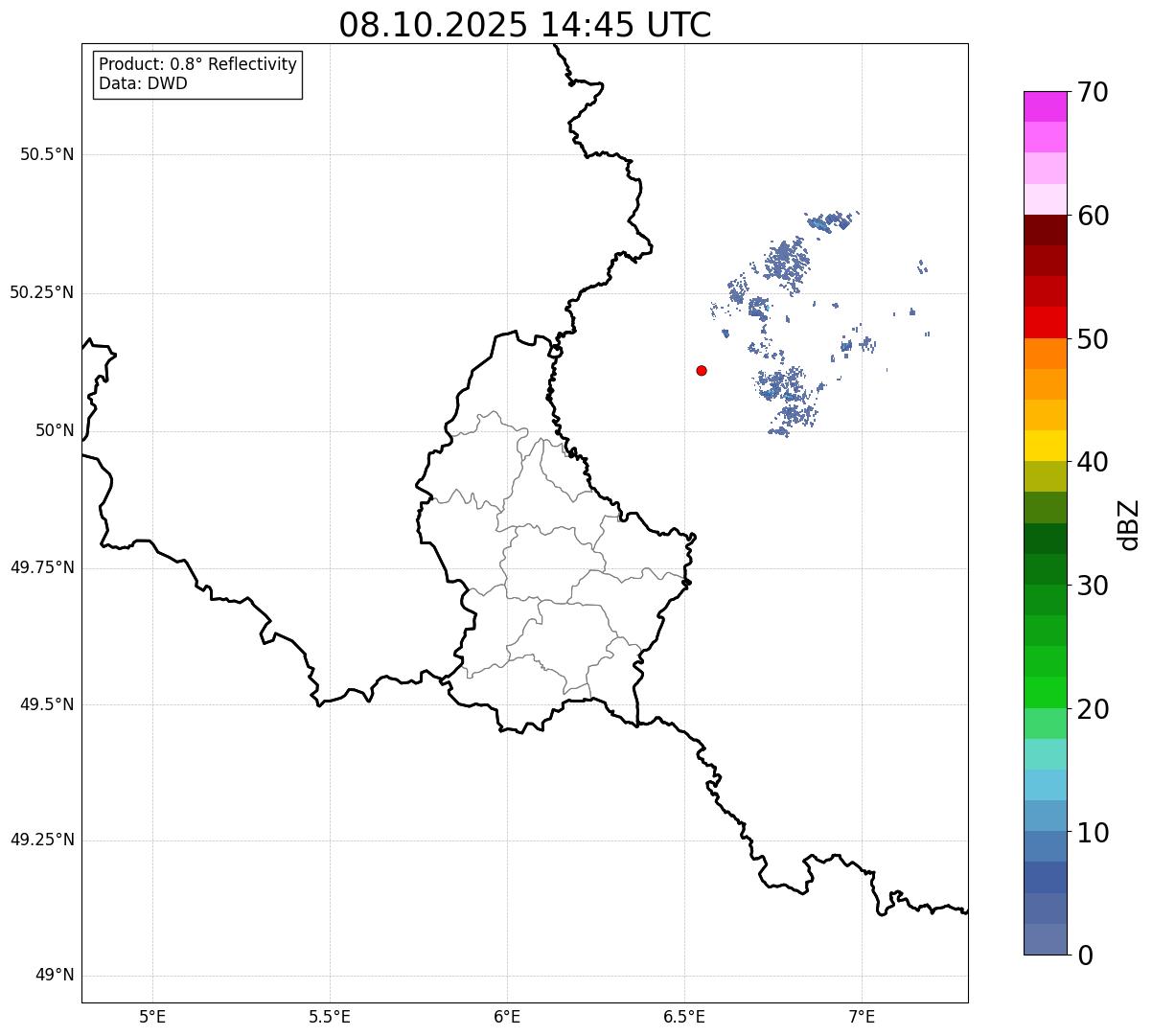Click the colorbar tick label 50

[1093, 339]
